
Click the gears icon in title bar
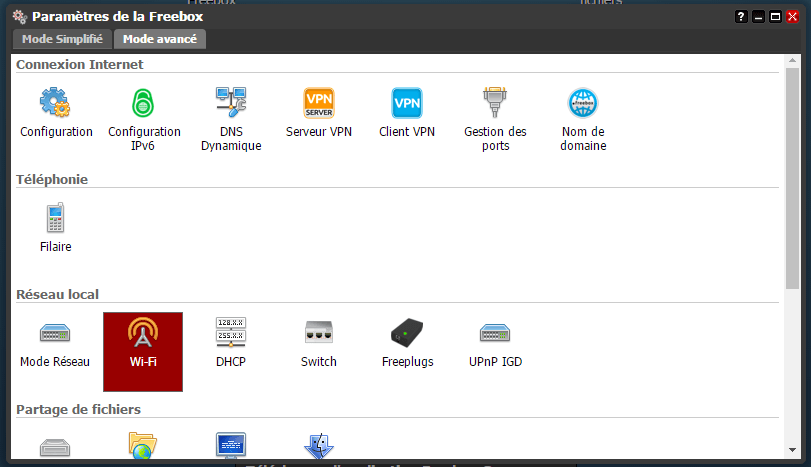(20, 17)
